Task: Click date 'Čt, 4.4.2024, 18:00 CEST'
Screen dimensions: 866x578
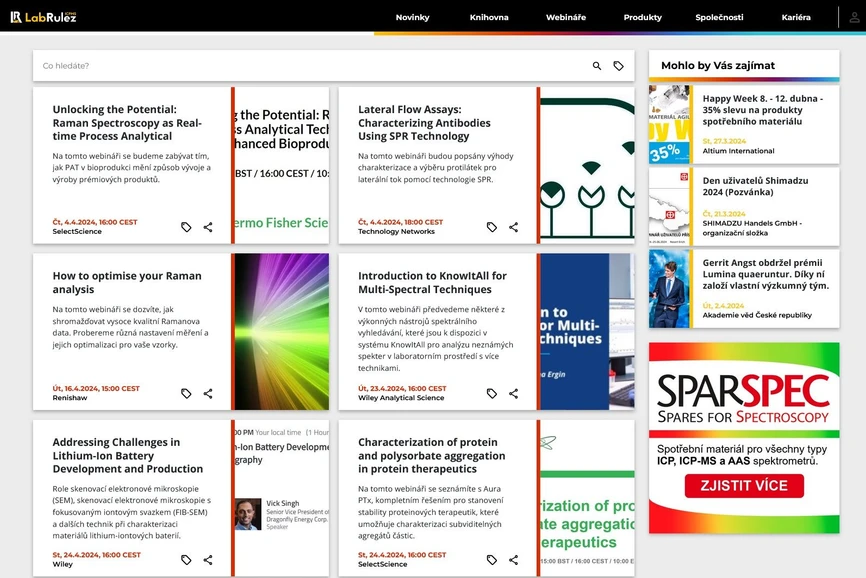Action: [x=400, y=222]
